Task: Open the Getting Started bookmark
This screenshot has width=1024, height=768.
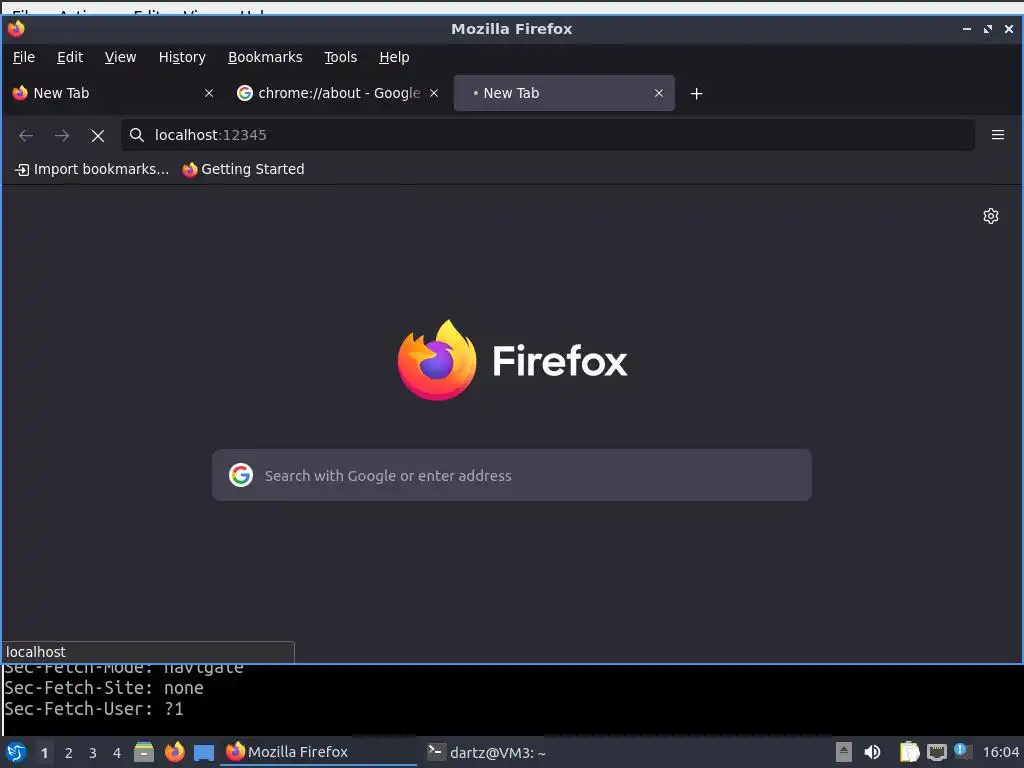Action: point(243,170)
